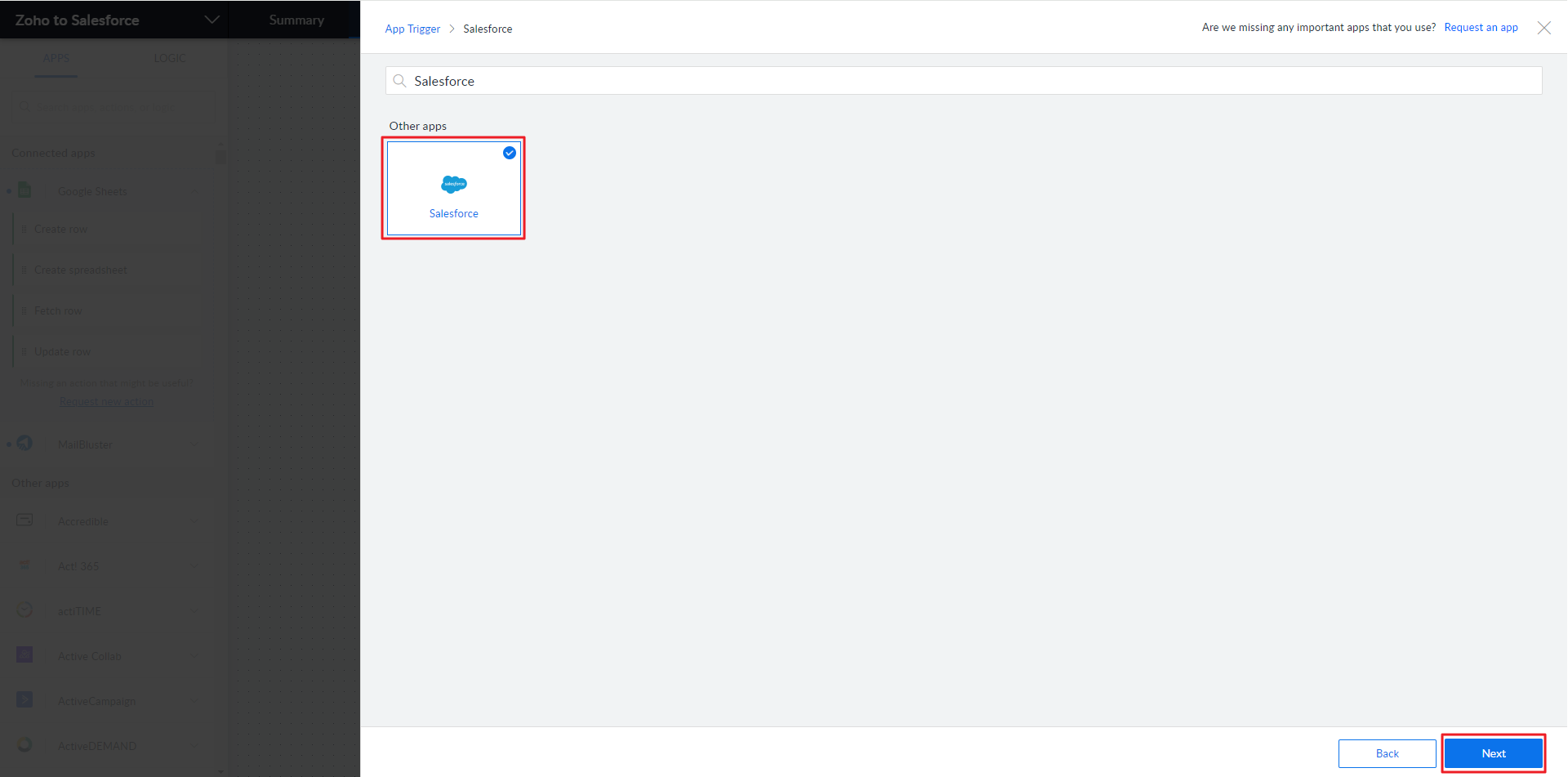1568x777 pixels.
Task: Uncheck the Salesforce selection checkmark
Action: click(509, 153)
